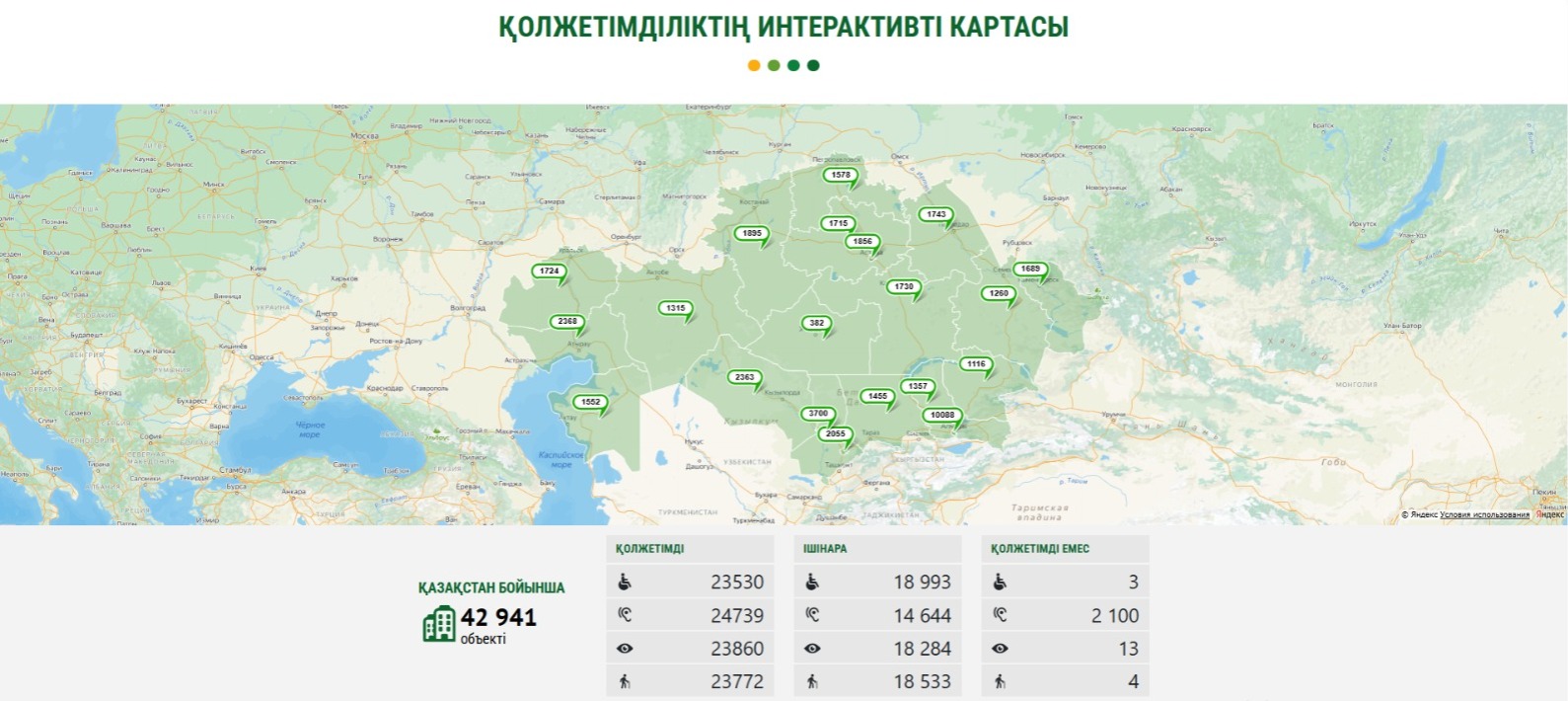Click the value 23860
The image size is (1568, 701).
tap(737, 649)
